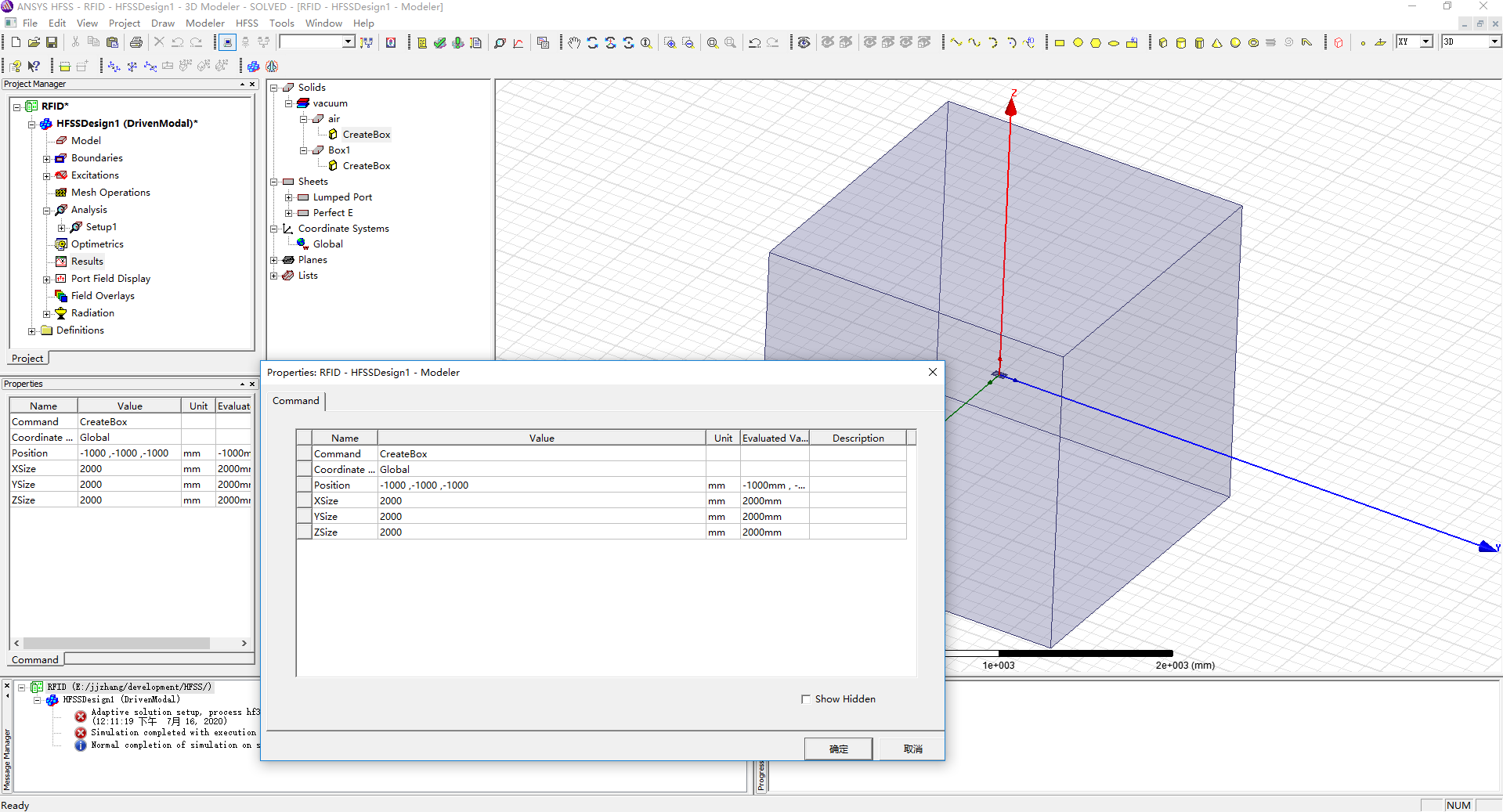Expand the Boundaries tree node
This screenshot has width=1503, height=812.
click(47, 158)
